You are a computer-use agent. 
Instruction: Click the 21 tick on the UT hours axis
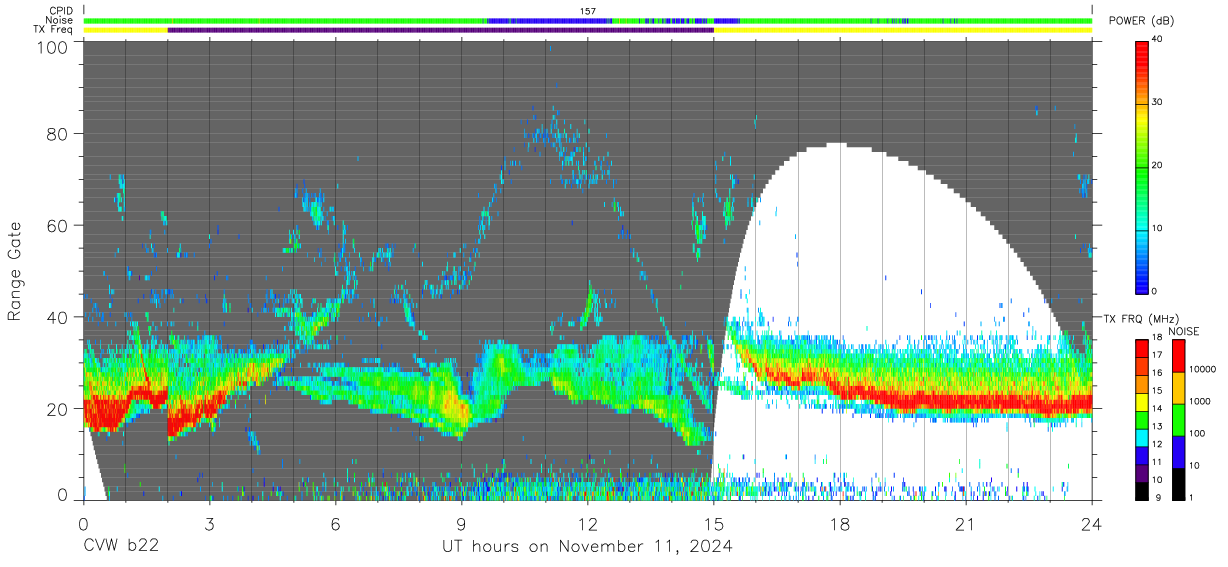[x=966, y=524]
